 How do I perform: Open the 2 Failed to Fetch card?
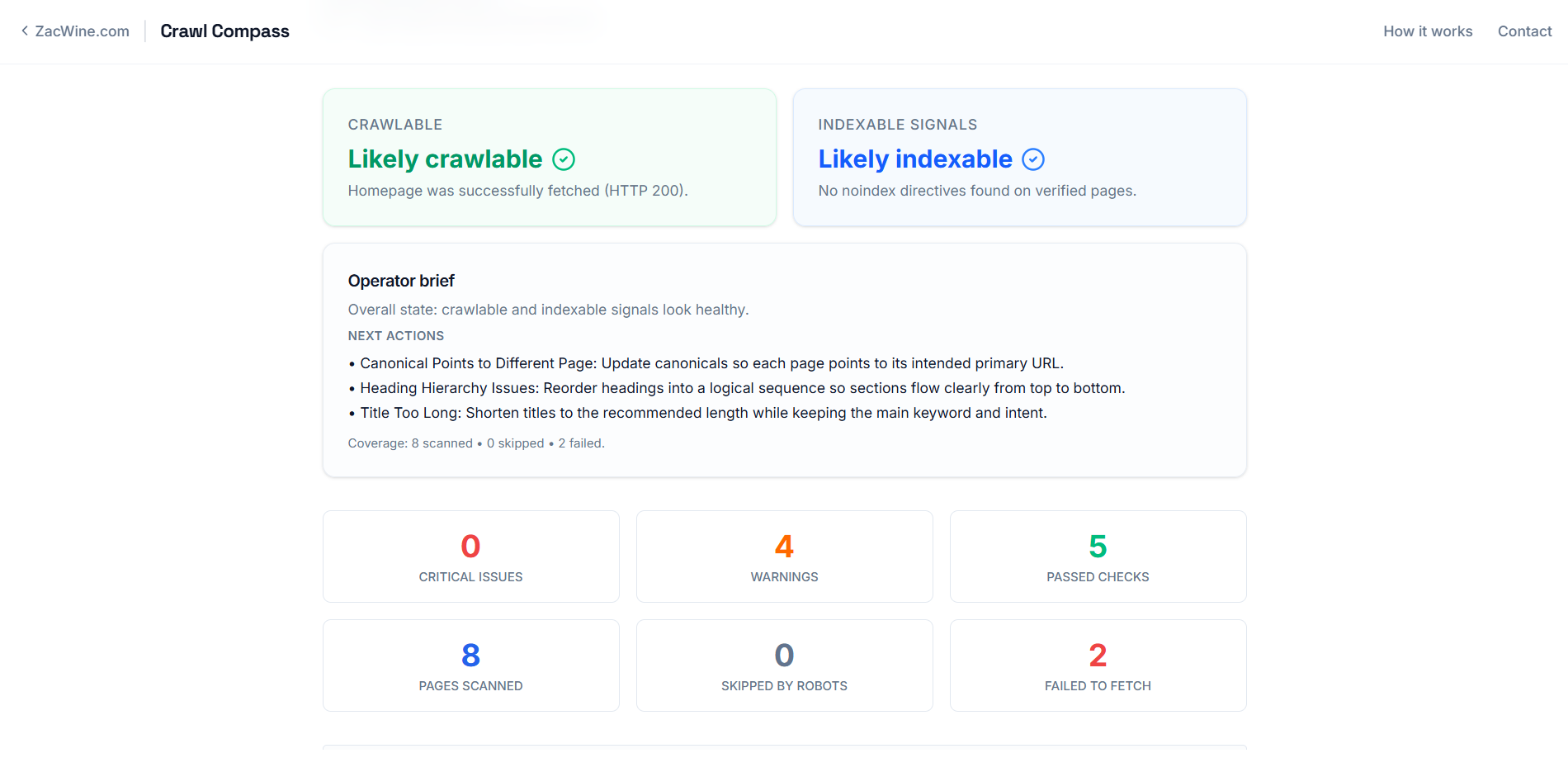pyautogui.click(x=1098, y=665)
